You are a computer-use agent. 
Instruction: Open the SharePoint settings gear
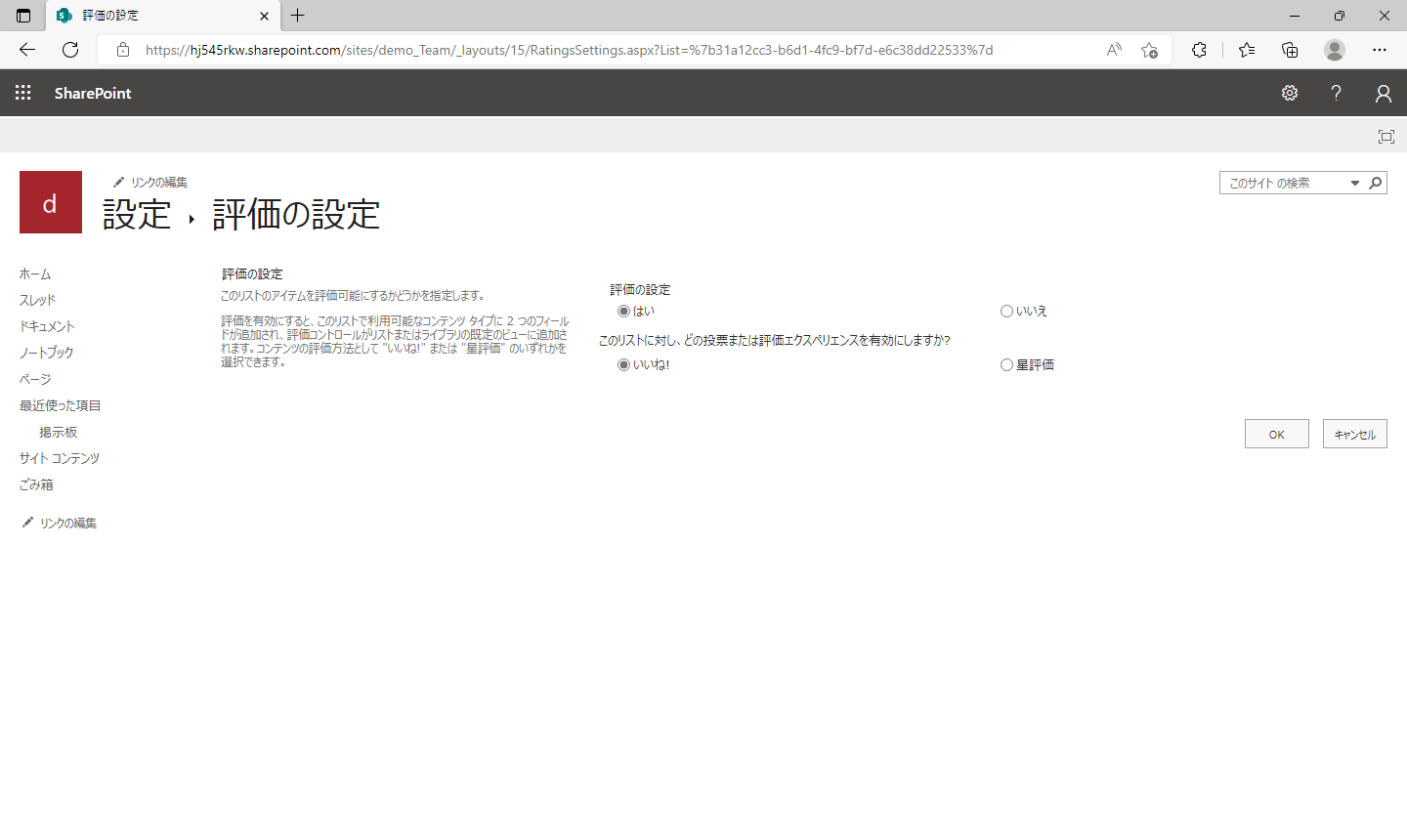pos(1290,93)
